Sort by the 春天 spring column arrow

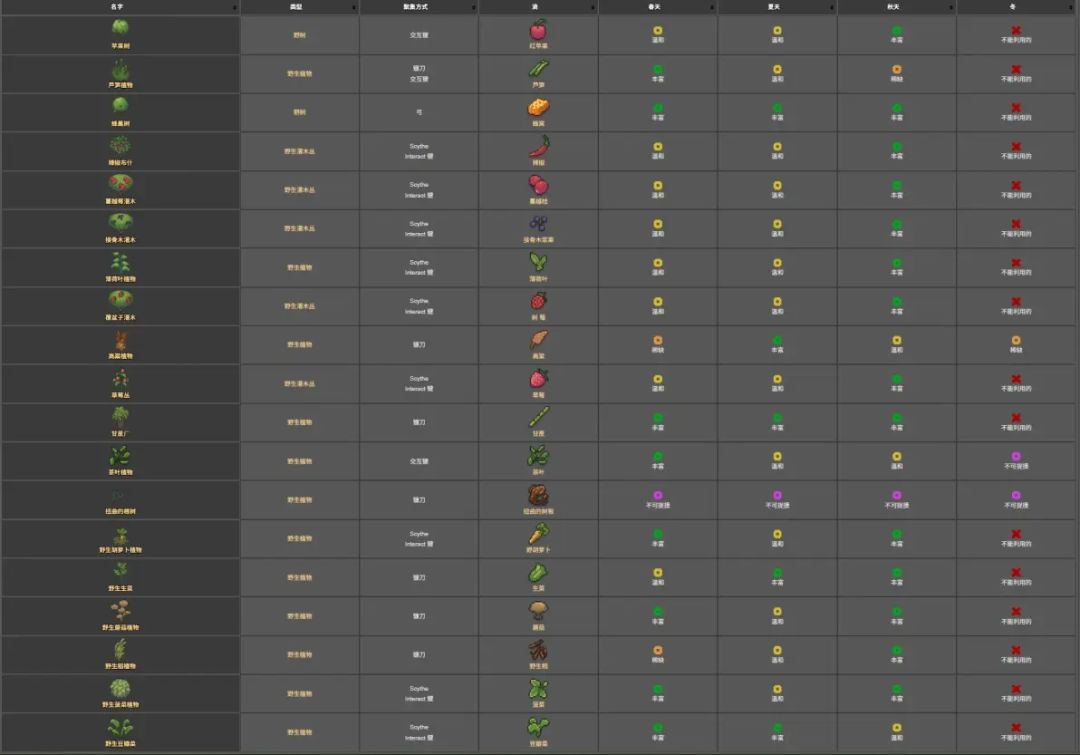712,8
